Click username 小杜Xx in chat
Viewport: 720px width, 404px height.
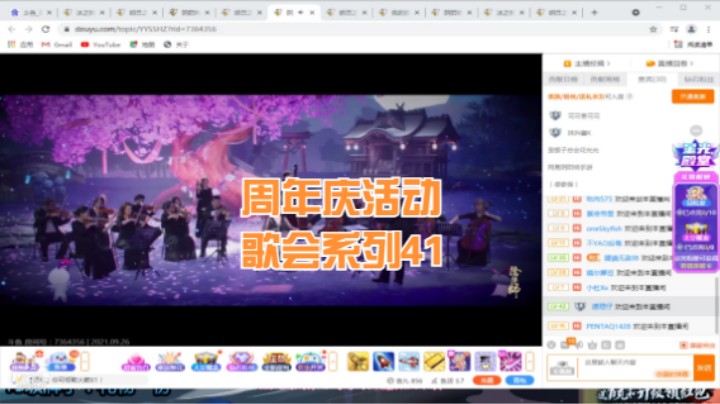point(597,287)
